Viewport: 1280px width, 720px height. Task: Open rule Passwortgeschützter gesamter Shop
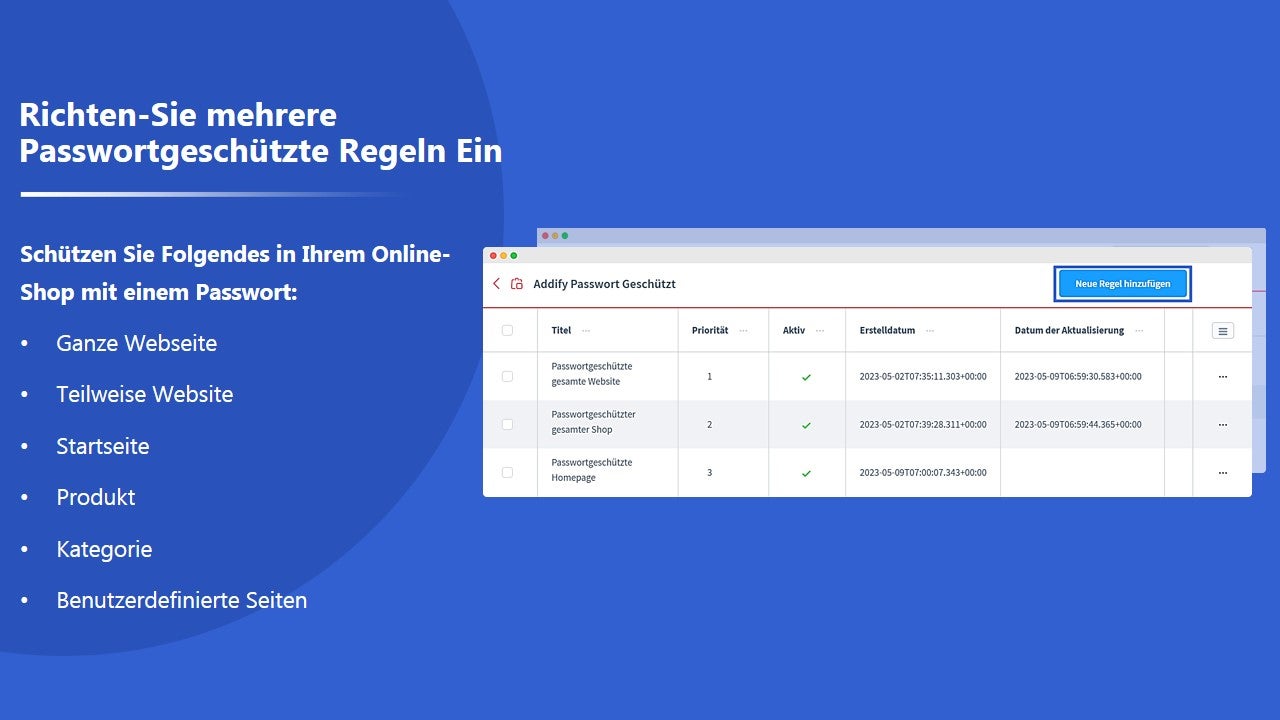593,422
